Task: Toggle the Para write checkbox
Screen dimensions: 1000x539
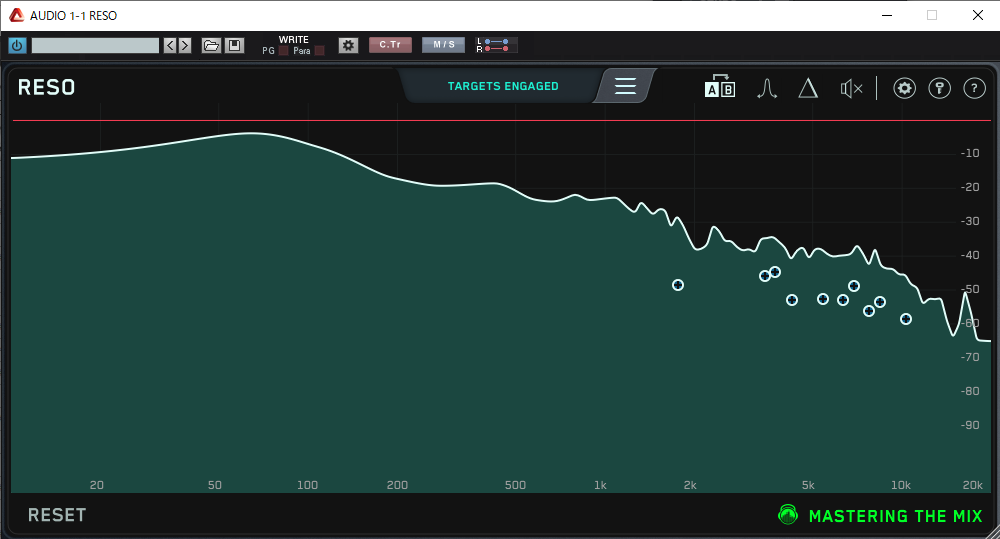Action: pos(320,50)
